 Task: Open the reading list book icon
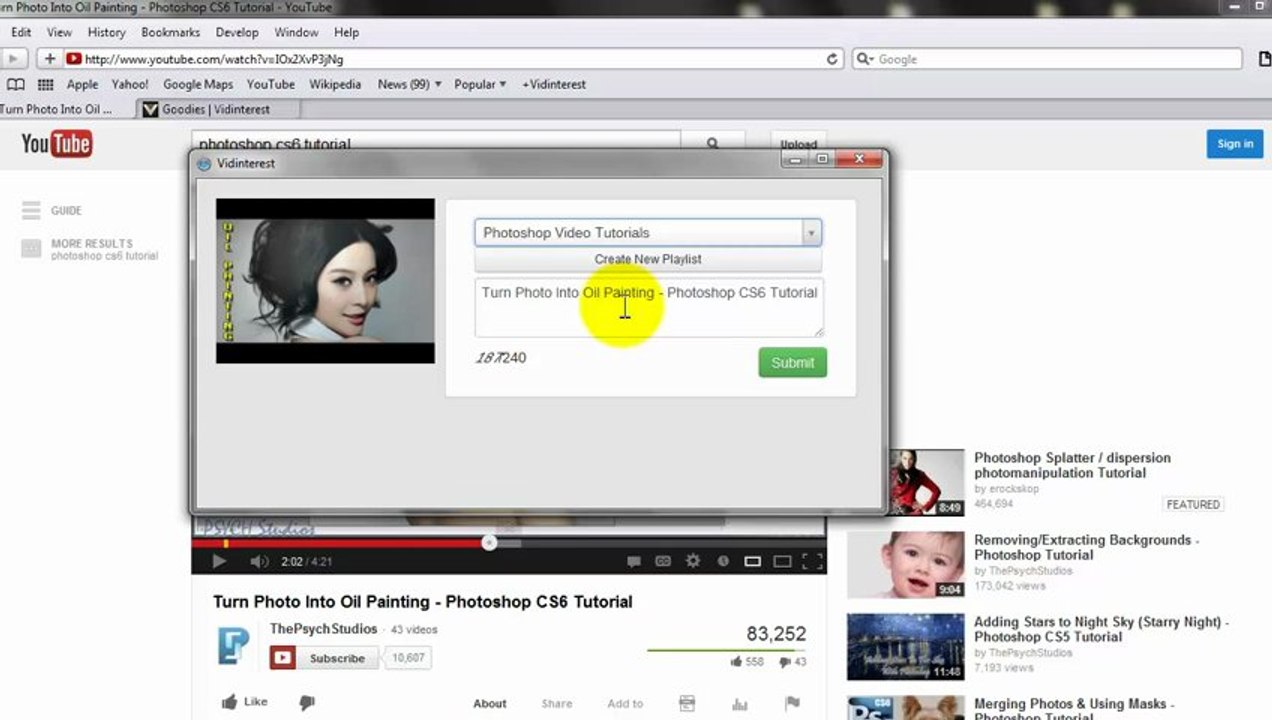tap(16, 84)
